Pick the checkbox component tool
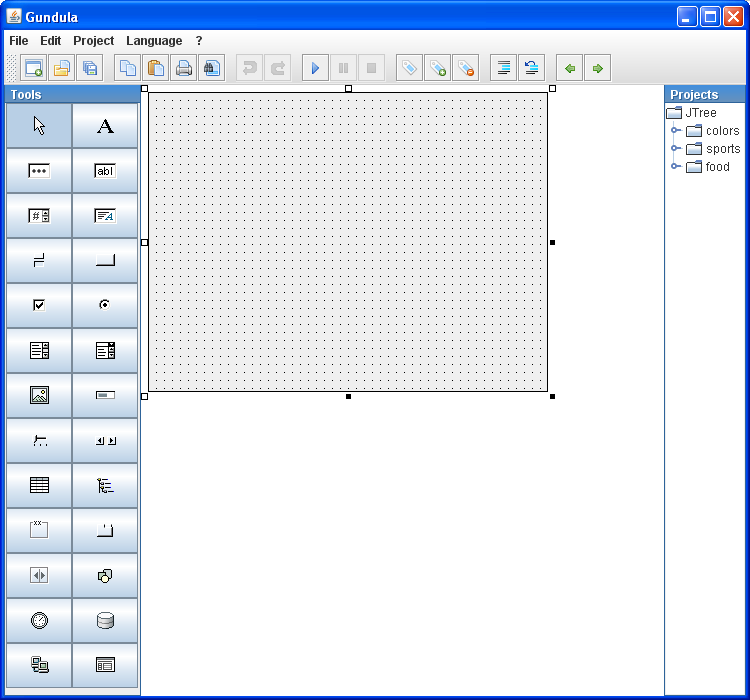Screen dimensions: 750x700 point(39,305)
